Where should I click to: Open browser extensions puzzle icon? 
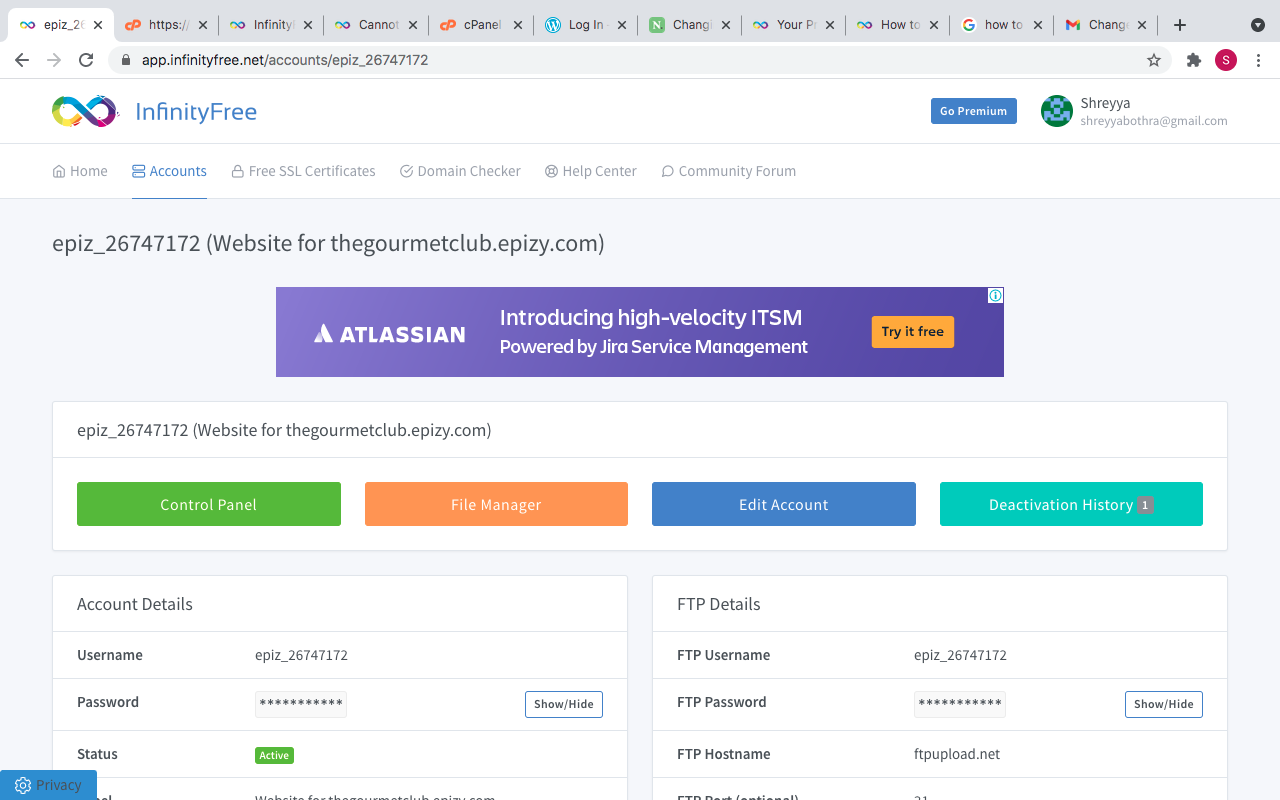point(1193,60)
